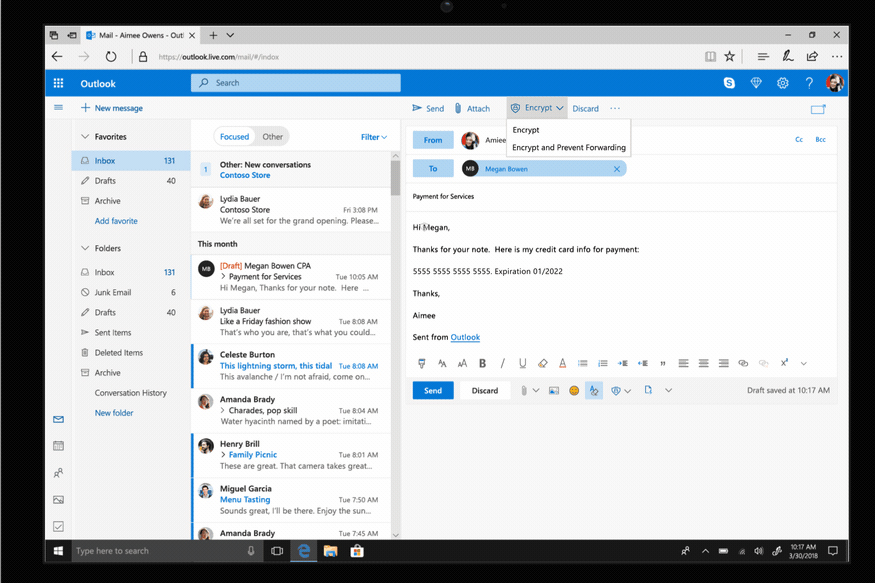Image resolution: width=875 pixels, height=583 pixels.
Task: Click New message
Action: (112, 108)
